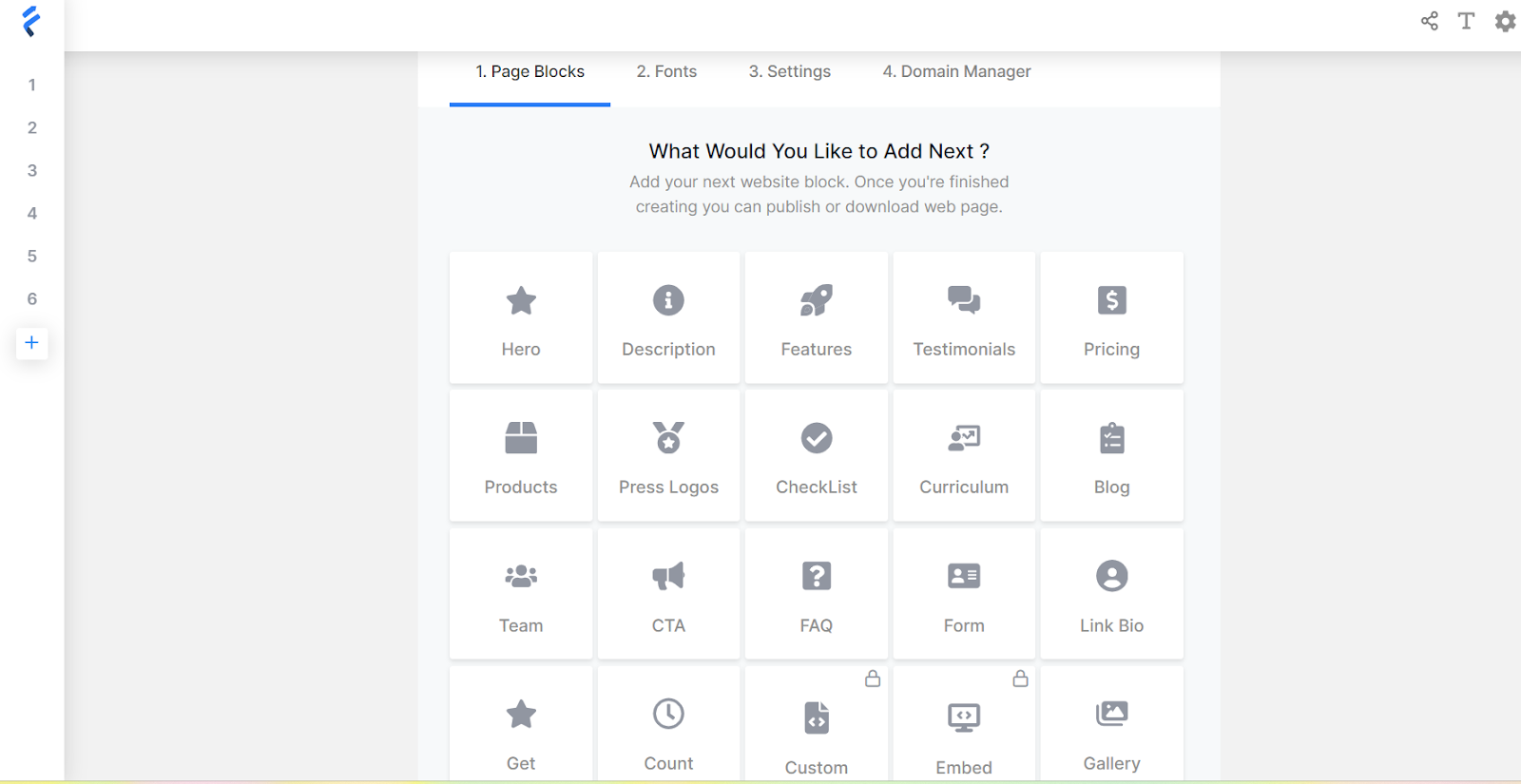Image resolution: width=1521 pixels, height=784 pixels.
Task: Select the Link Bio block
Action: click(1112, 593)
